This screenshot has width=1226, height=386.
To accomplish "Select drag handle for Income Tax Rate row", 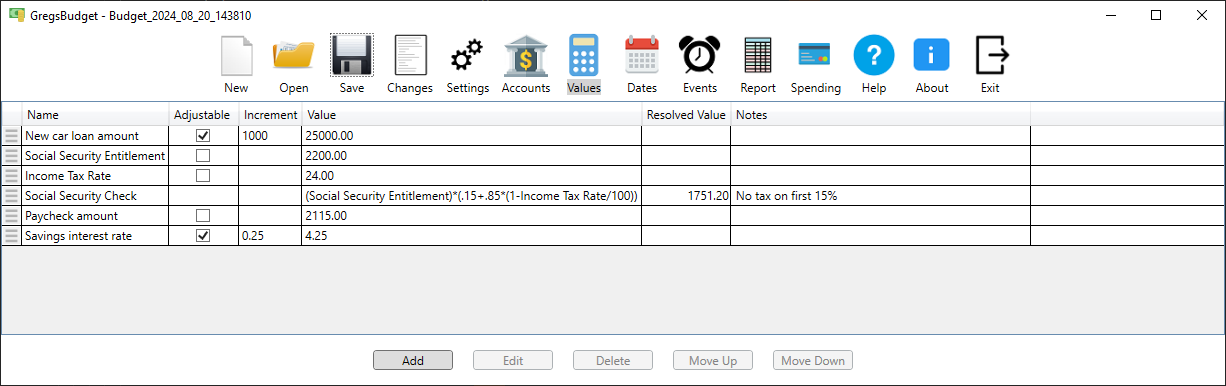I will tap(12, 176).
